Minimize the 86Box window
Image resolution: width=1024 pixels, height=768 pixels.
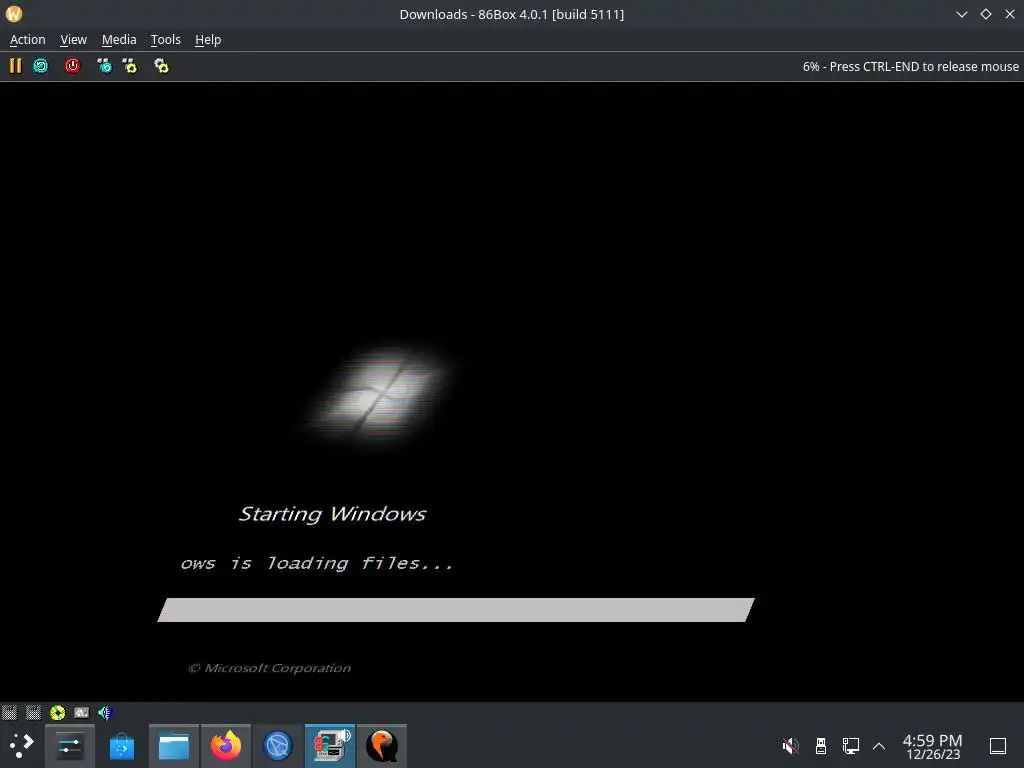pyautogui.click(x=962, y=14)
